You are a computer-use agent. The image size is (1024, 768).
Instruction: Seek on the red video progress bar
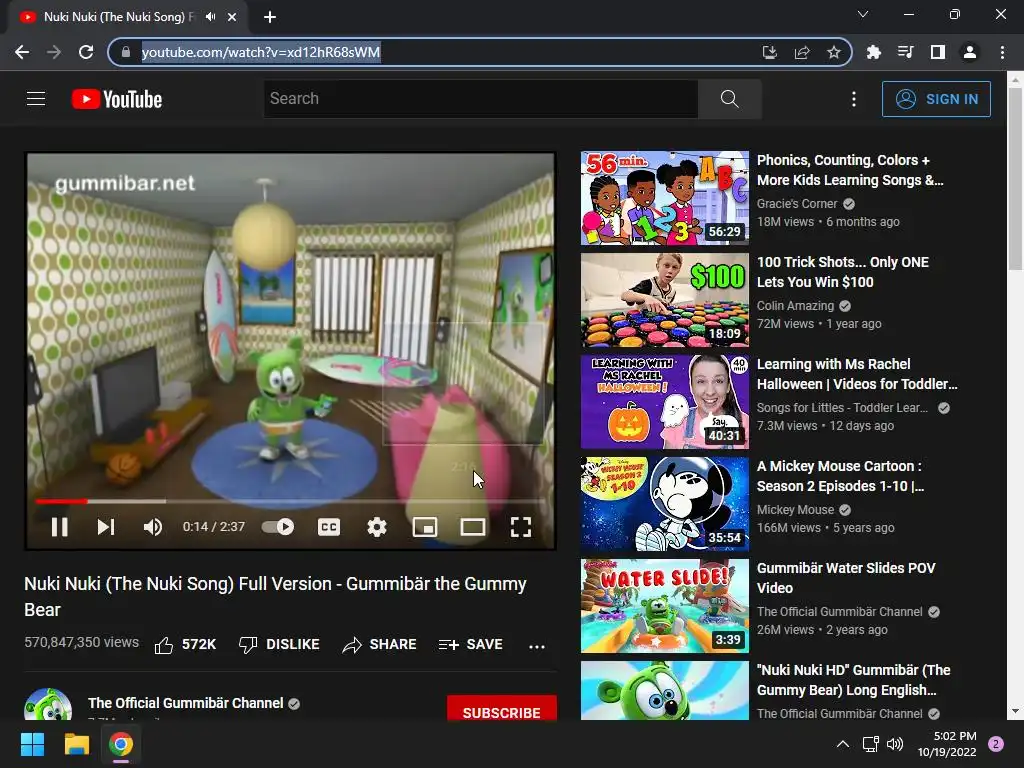290,502
